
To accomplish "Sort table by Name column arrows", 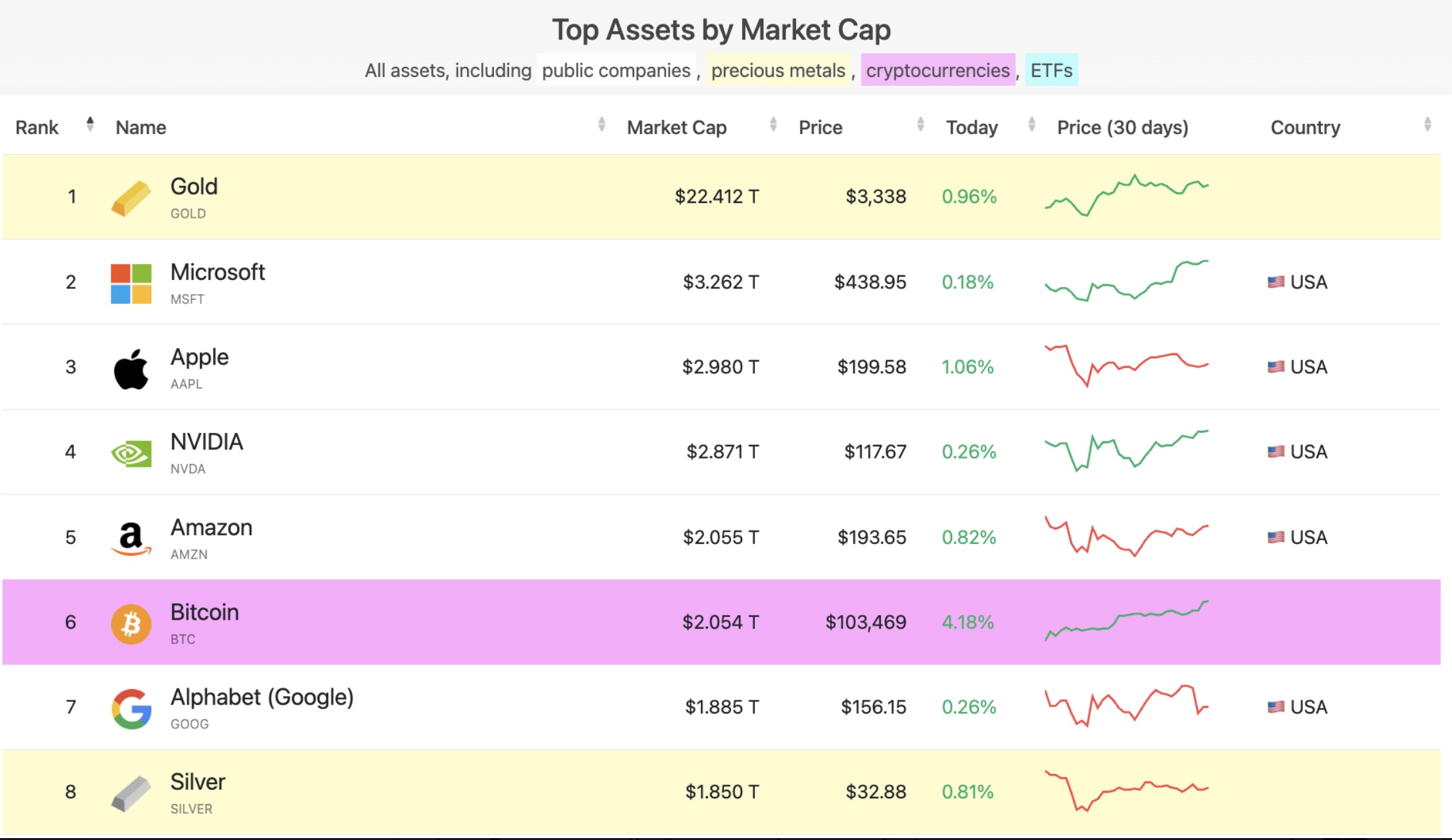I will (601, 124).
